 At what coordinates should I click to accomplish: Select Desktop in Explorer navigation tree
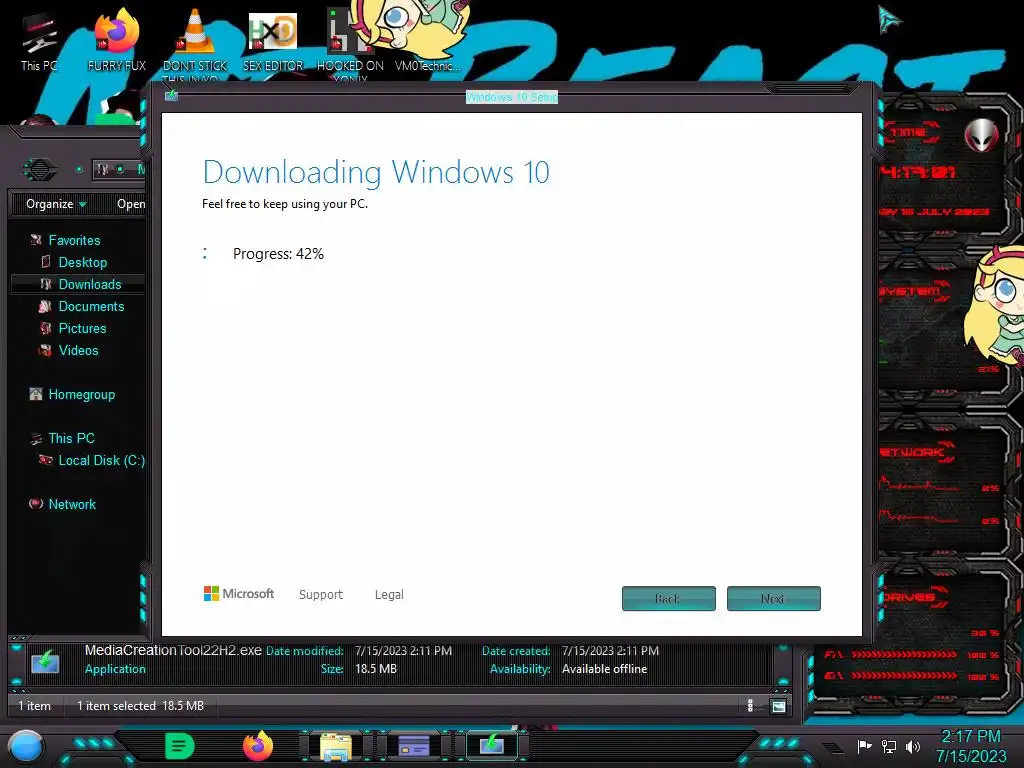(x=83, y=262)
